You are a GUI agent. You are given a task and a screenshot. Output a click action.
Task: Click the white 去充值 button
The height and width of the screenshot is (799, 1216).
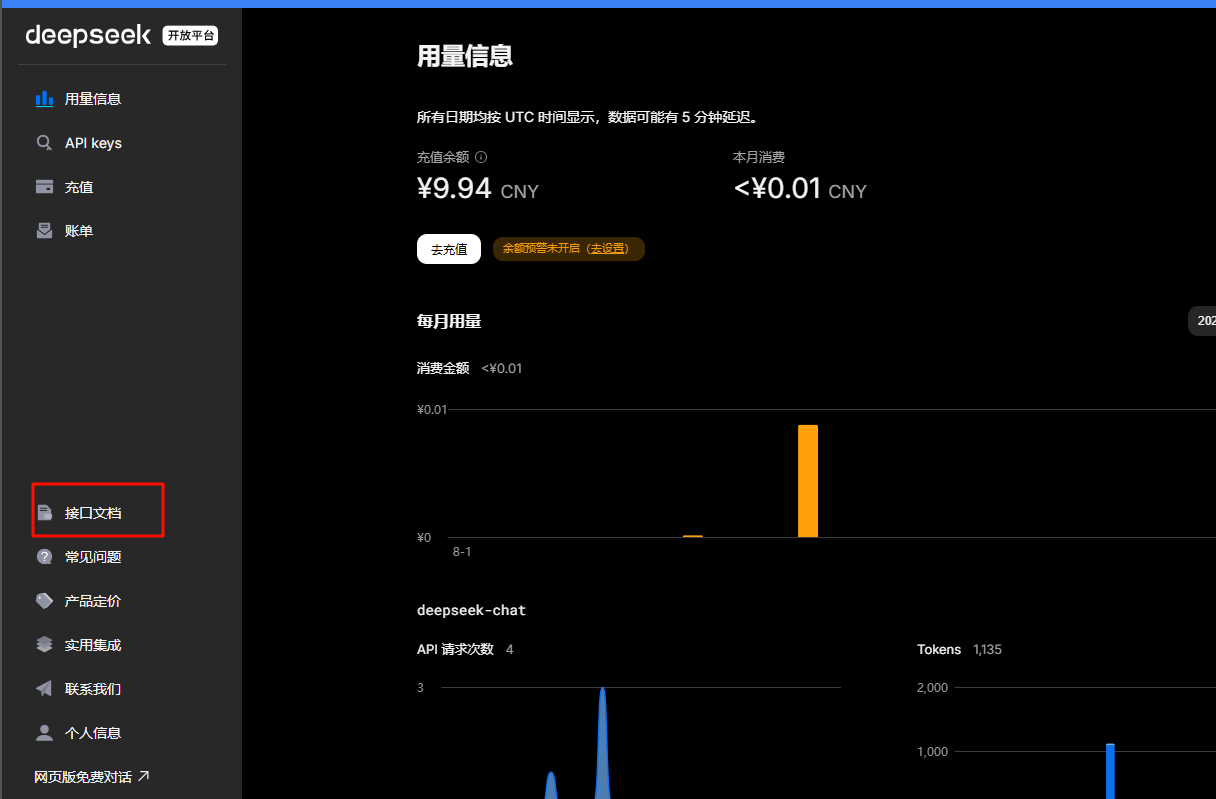click(x=449, y=249)
